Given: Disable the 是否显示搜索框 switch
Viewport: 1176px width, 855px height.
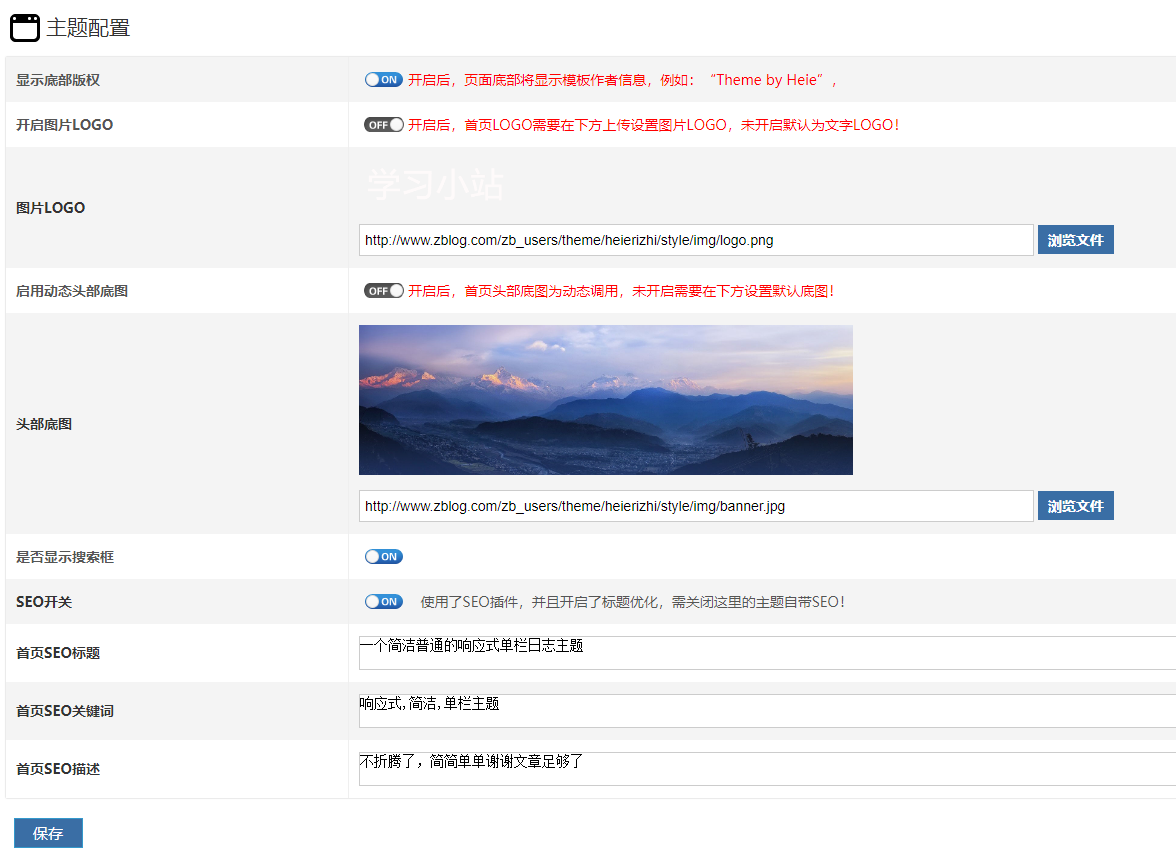Looking at the screenshot, I should click(383, 556).
